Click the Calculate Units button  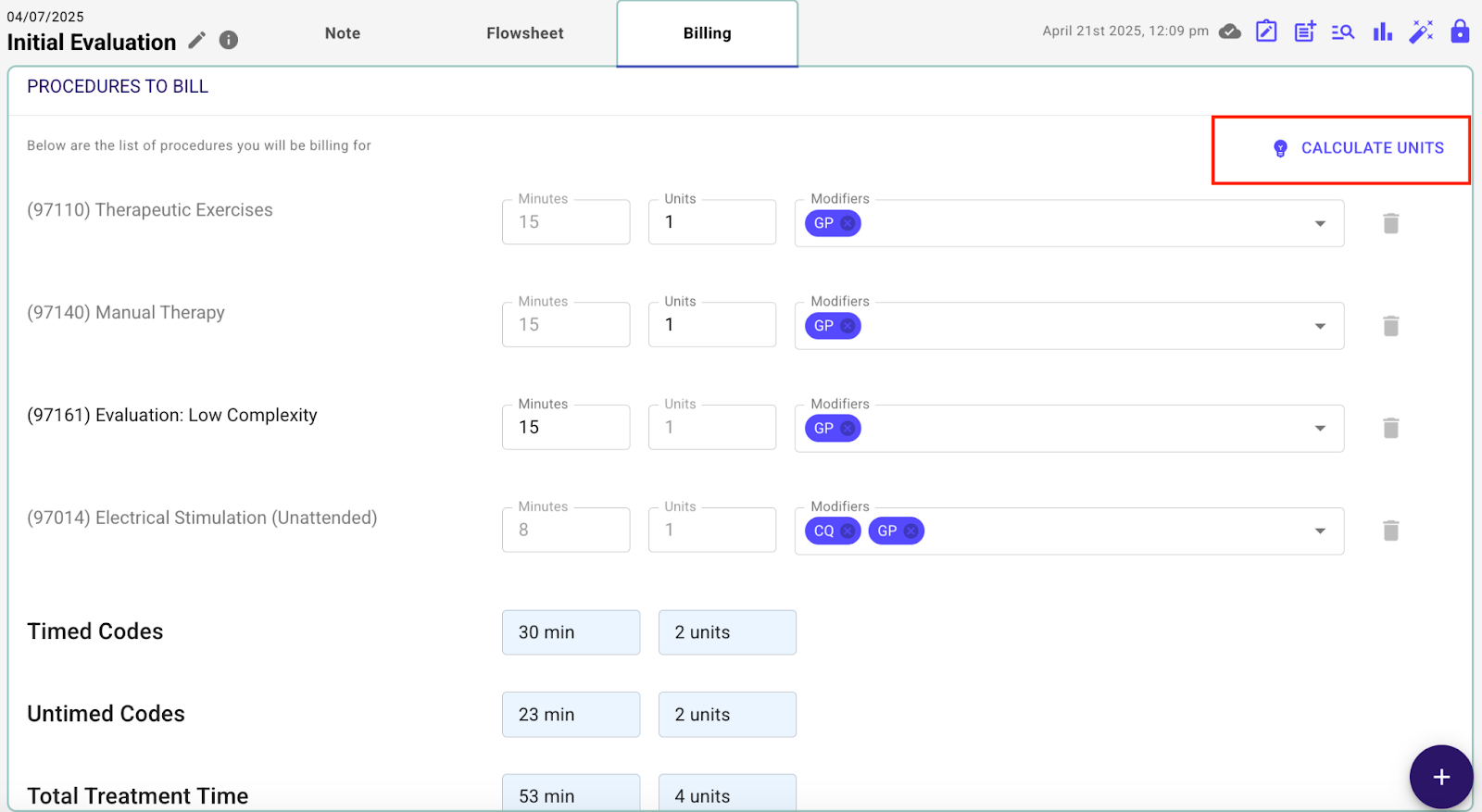[1358, 148]
